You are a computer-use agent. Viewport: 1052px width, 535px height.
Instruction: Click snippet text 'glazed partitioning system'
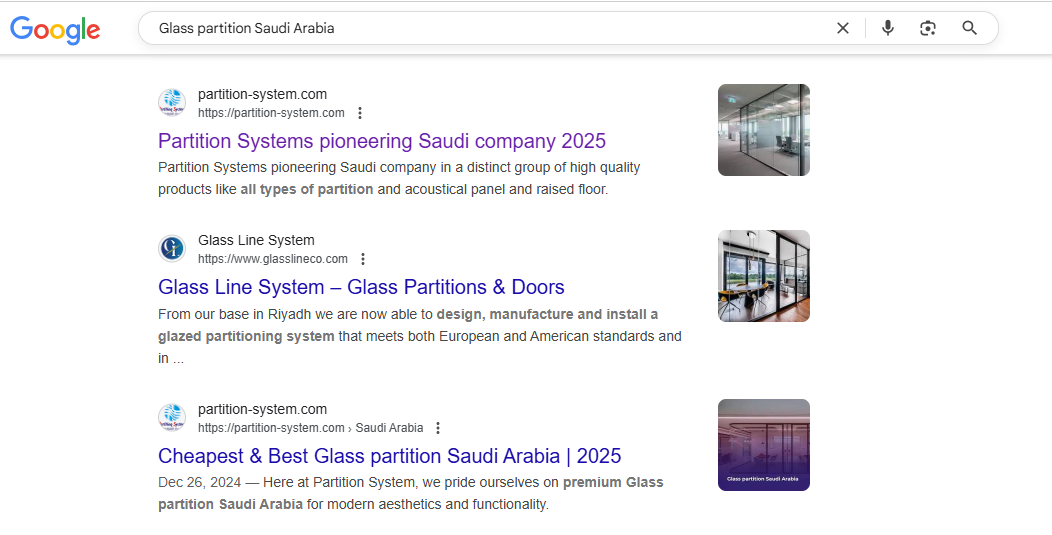click(x=246, y=336)
